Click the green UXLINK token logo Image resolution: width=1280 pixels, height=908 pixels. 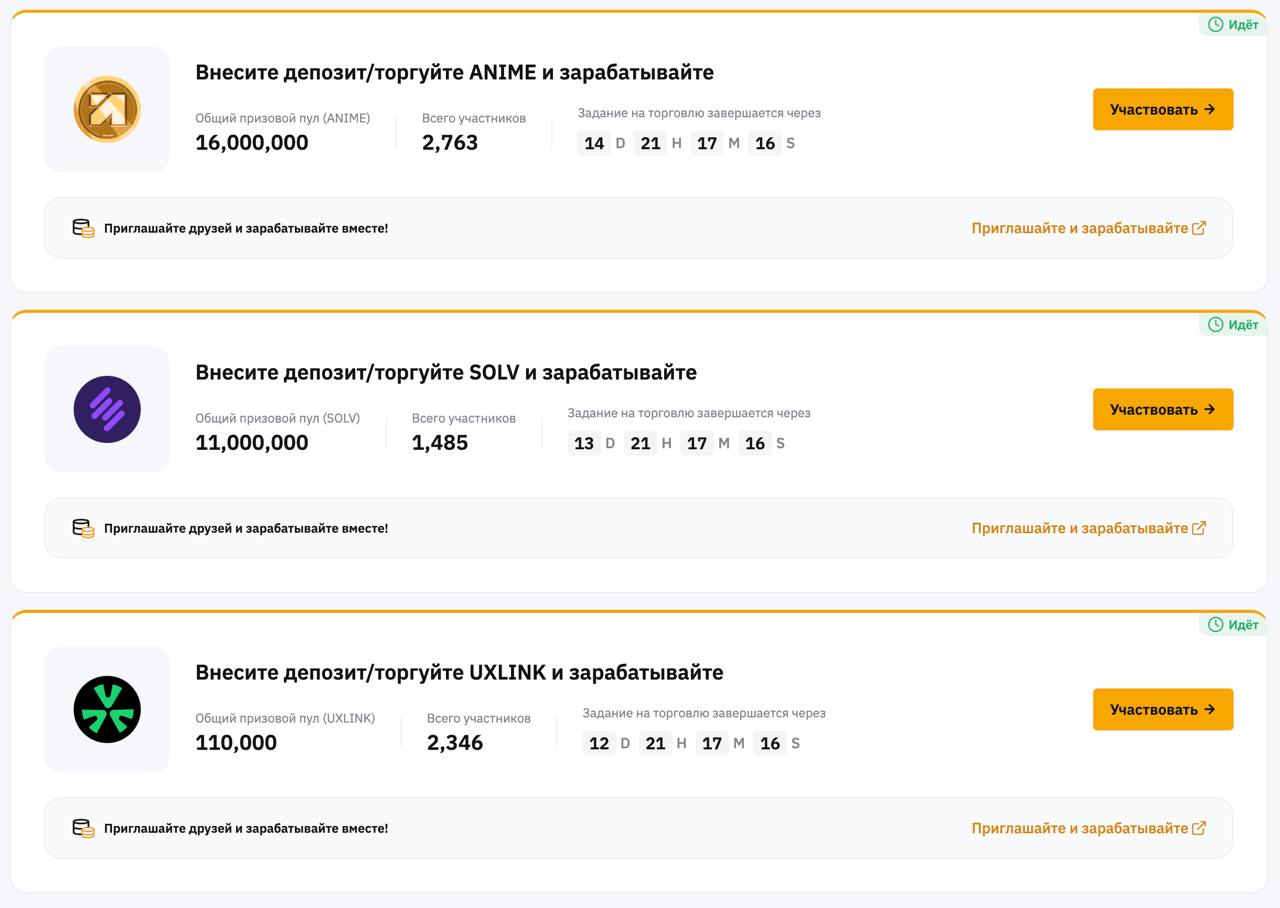click(107, 709)
